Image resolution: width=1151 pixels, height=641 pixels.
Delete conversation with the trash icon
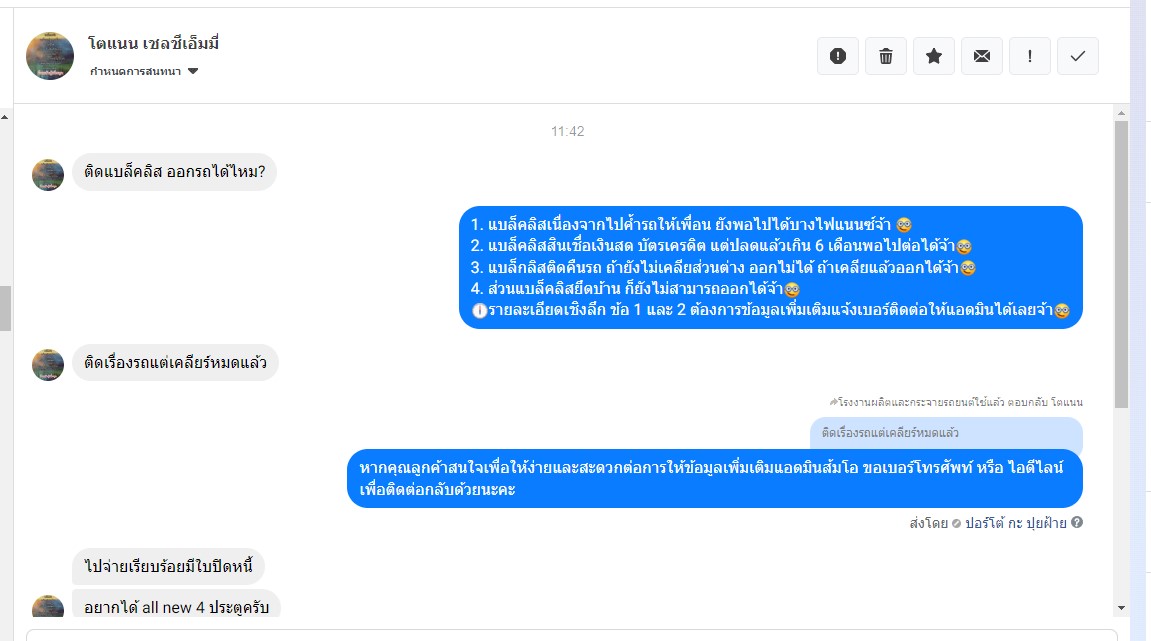pos(886,56)
